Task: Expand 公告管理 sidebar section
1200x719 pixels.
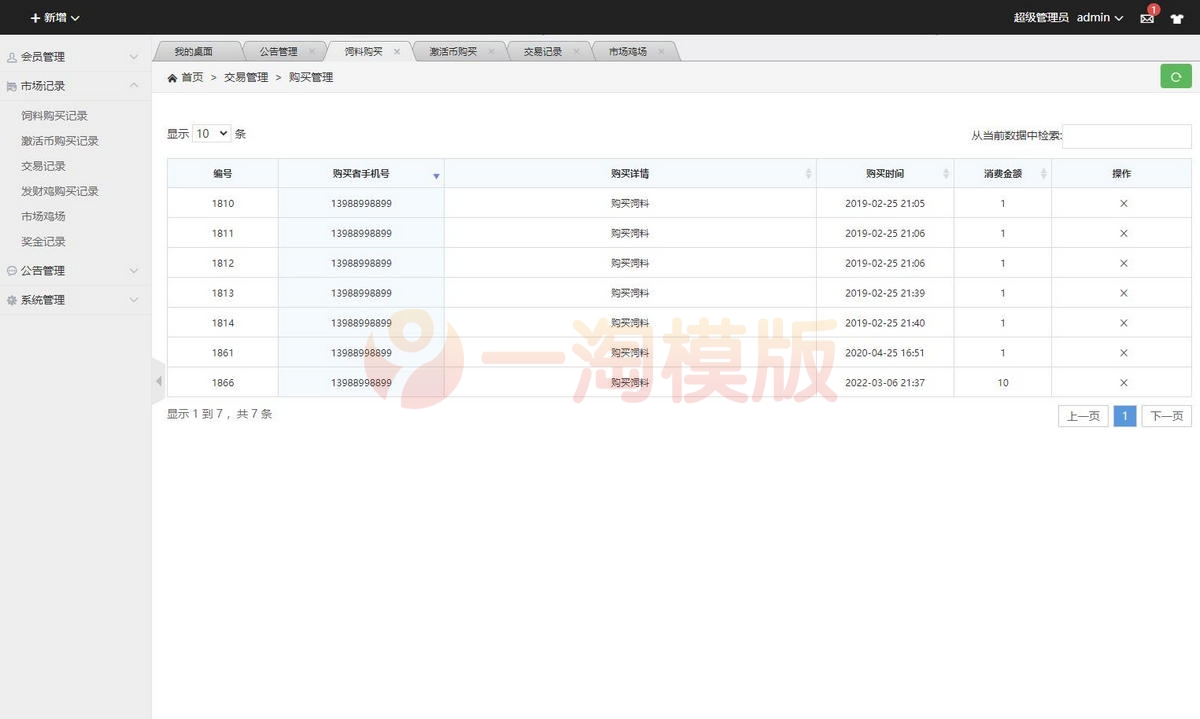Action: (75, 270)
